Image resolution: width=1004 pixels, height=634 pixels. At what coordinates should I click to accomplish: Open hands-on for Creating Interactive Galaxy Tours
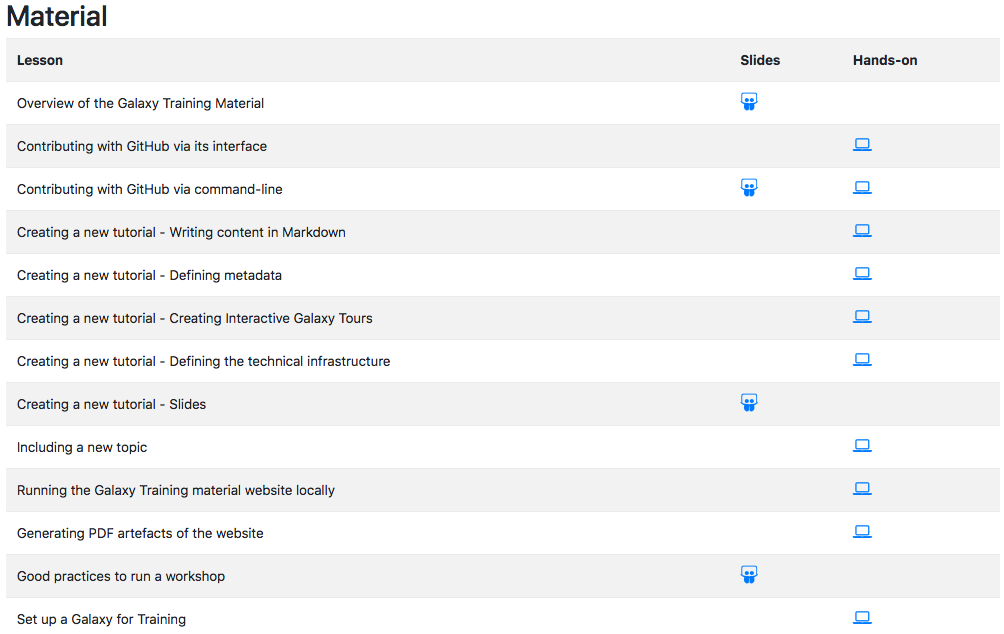pos(862,316)
